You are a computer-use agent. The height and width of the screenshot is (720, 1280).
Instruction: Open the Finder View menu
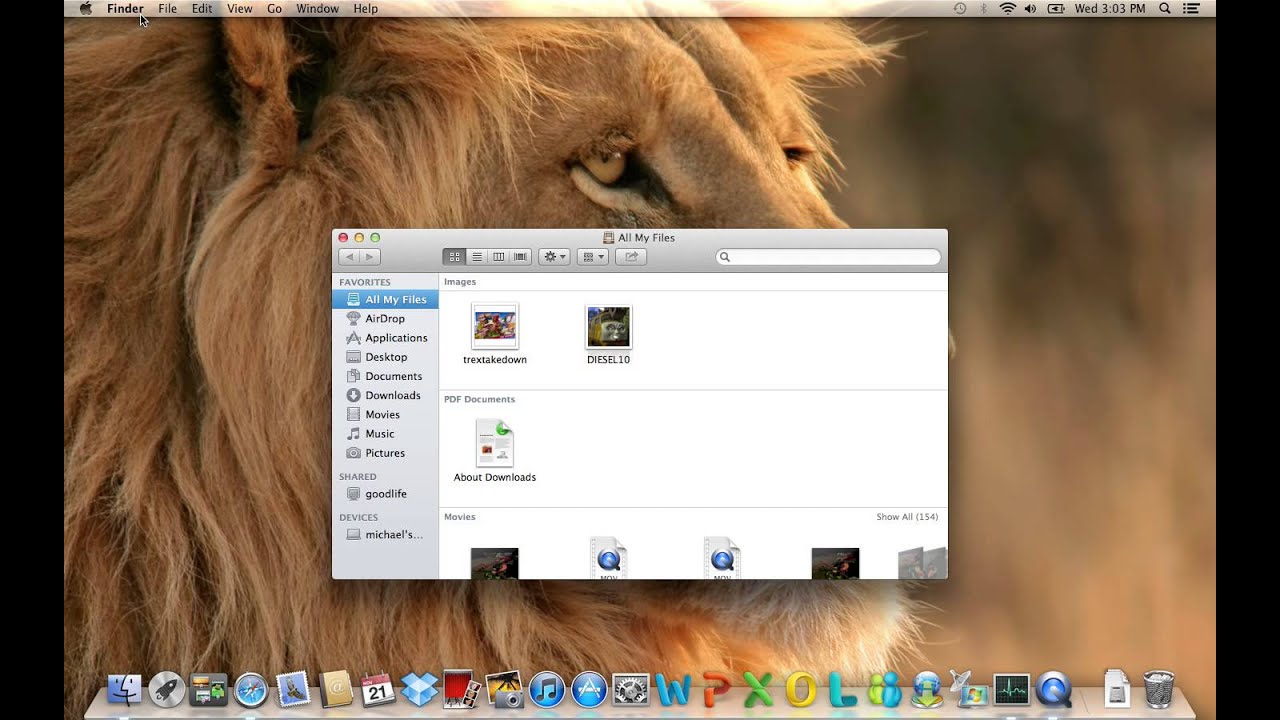(239, 8)
